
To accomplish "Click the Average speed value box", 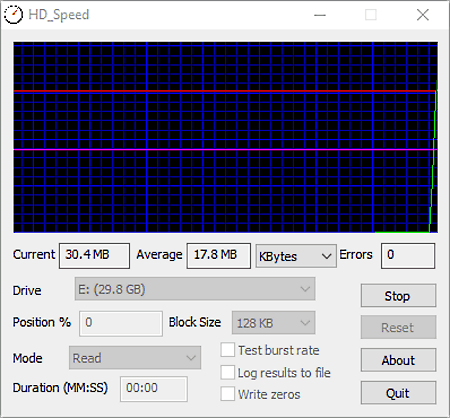I will [219, 256].
